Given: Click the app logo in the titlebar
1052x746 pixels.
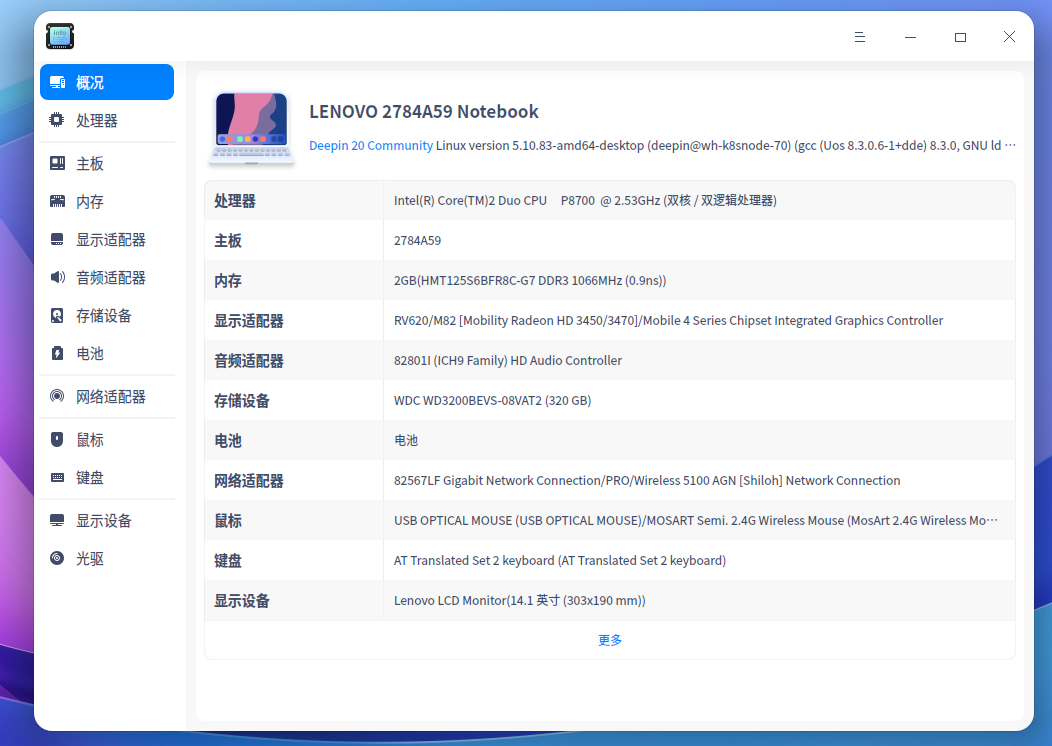Looking at the screenshot, I should tap(59, 36).
